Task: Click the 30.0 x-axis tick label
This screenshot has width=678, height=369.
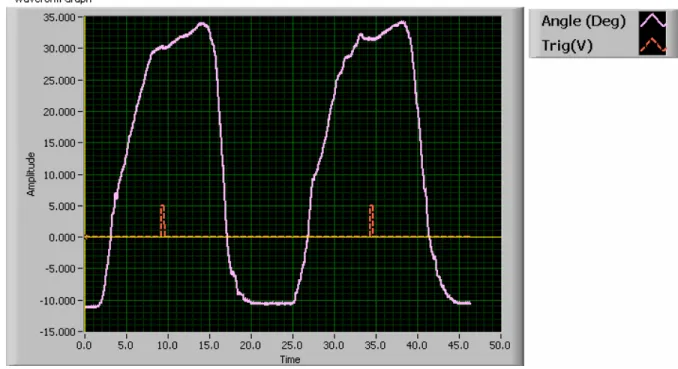Action: (333, 346)
